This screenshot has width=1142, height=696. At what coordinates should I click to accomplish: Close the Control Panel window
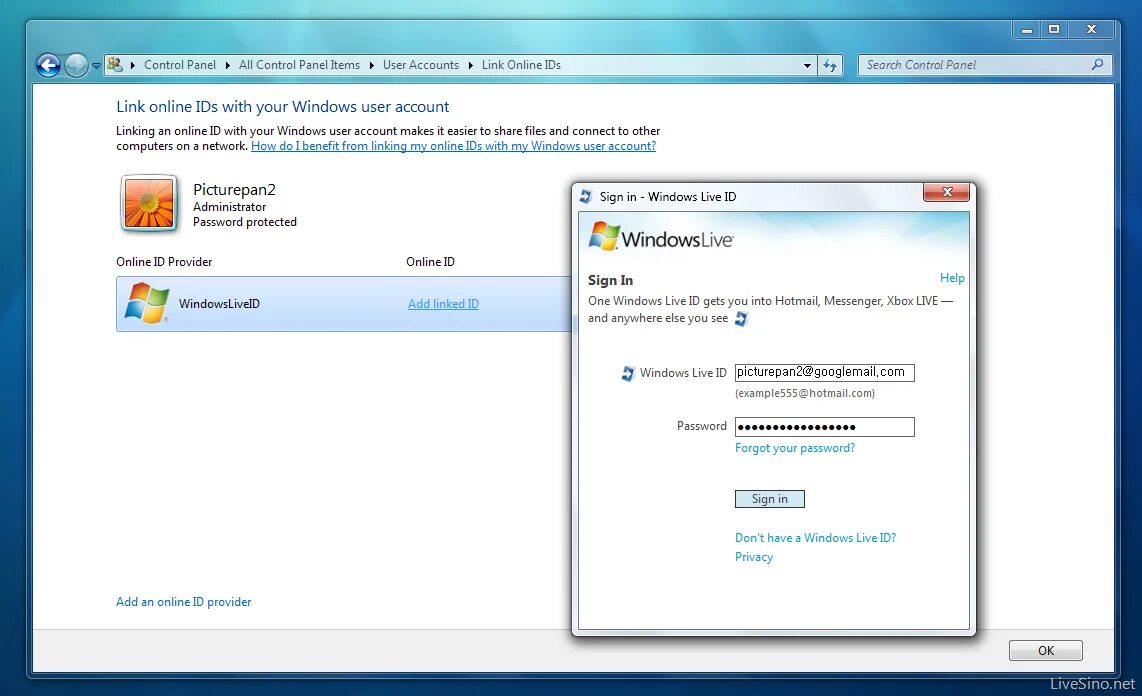point(1091,30)
